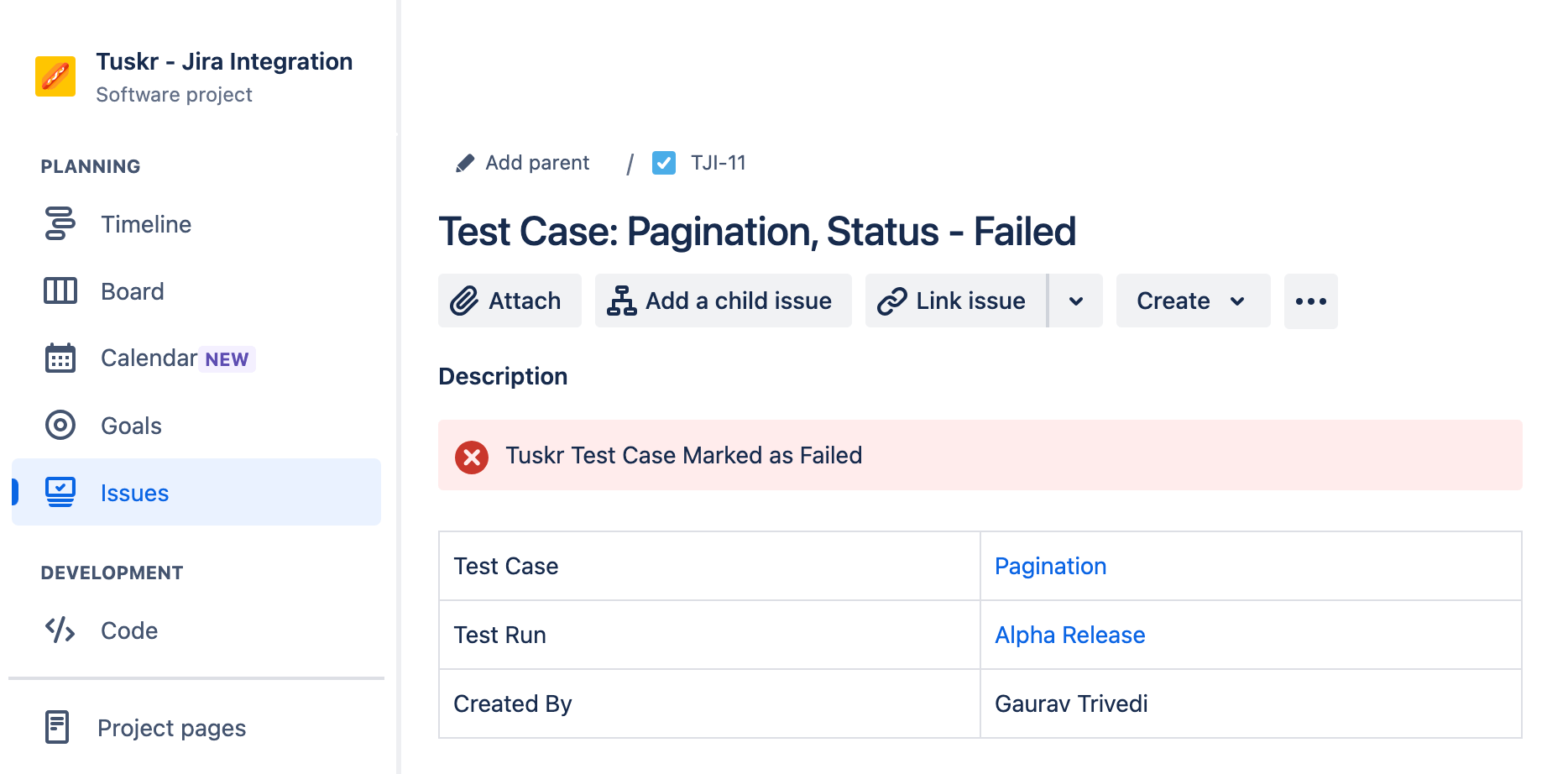The height and width of the screenshot is (774, 1568).
Task: Click the blue task checkbox icon near TJI-11
Action: click(x=664, y=163)
